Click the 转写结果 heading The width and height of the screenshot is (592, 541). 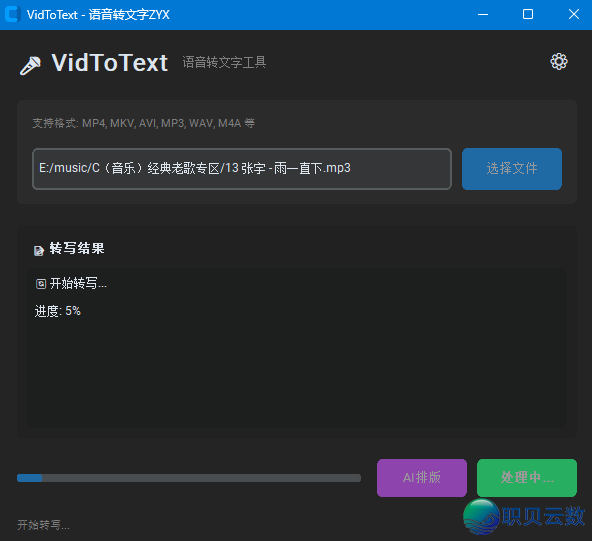click(x=77, y=248)
